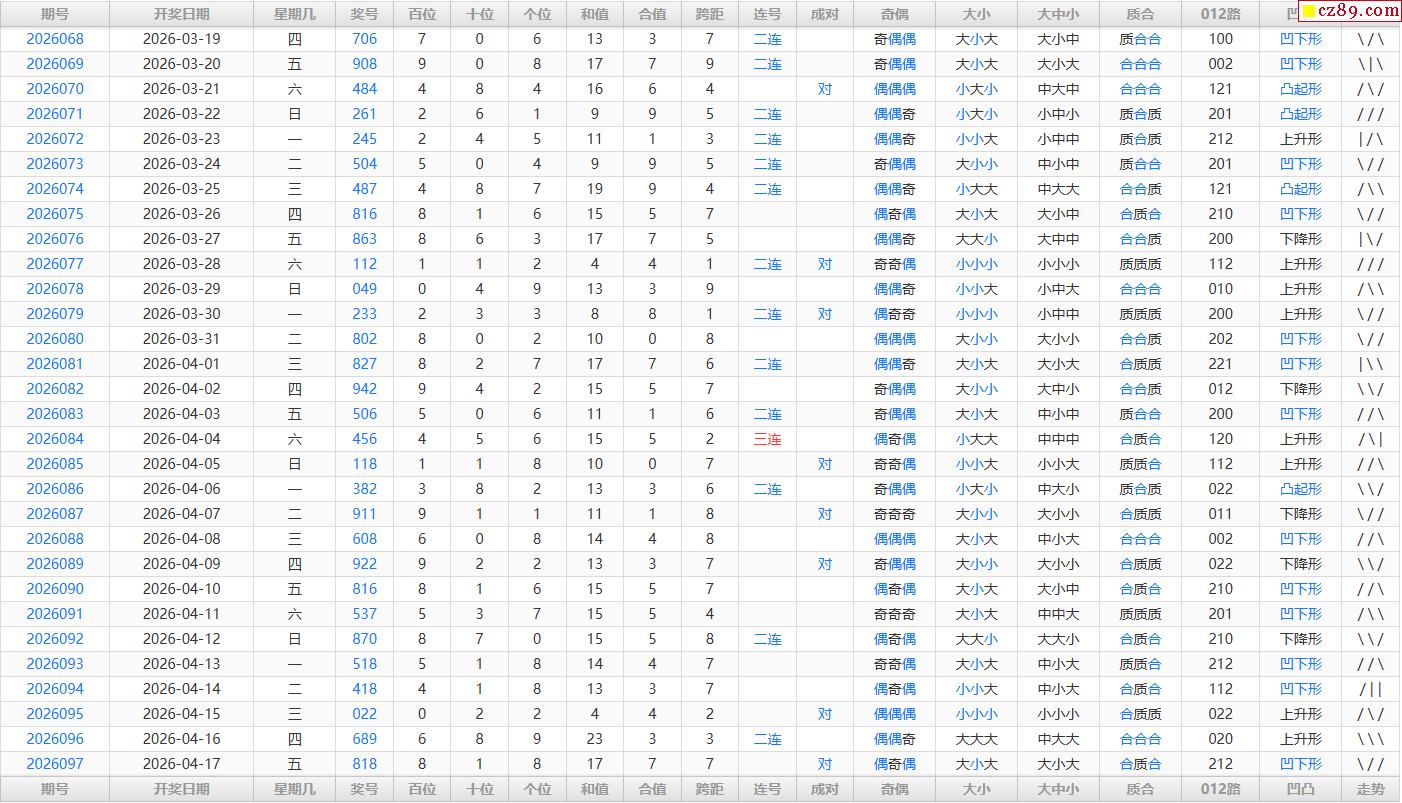Open period 2026068 link
The width and height of the screenshot is (1402, 803).
coord(55,39)
